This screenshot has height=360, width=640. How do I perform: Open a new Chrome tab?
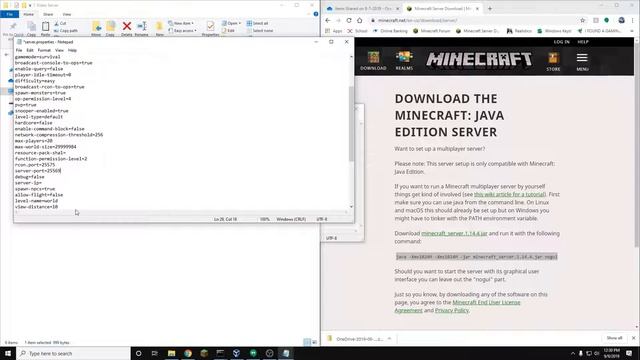coord(490,9)
